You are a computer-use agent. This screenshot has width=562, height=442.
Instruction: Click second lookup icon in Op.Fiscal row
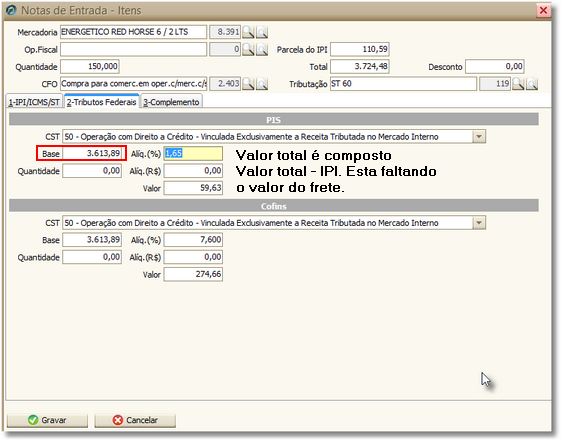tap(262, 49)
